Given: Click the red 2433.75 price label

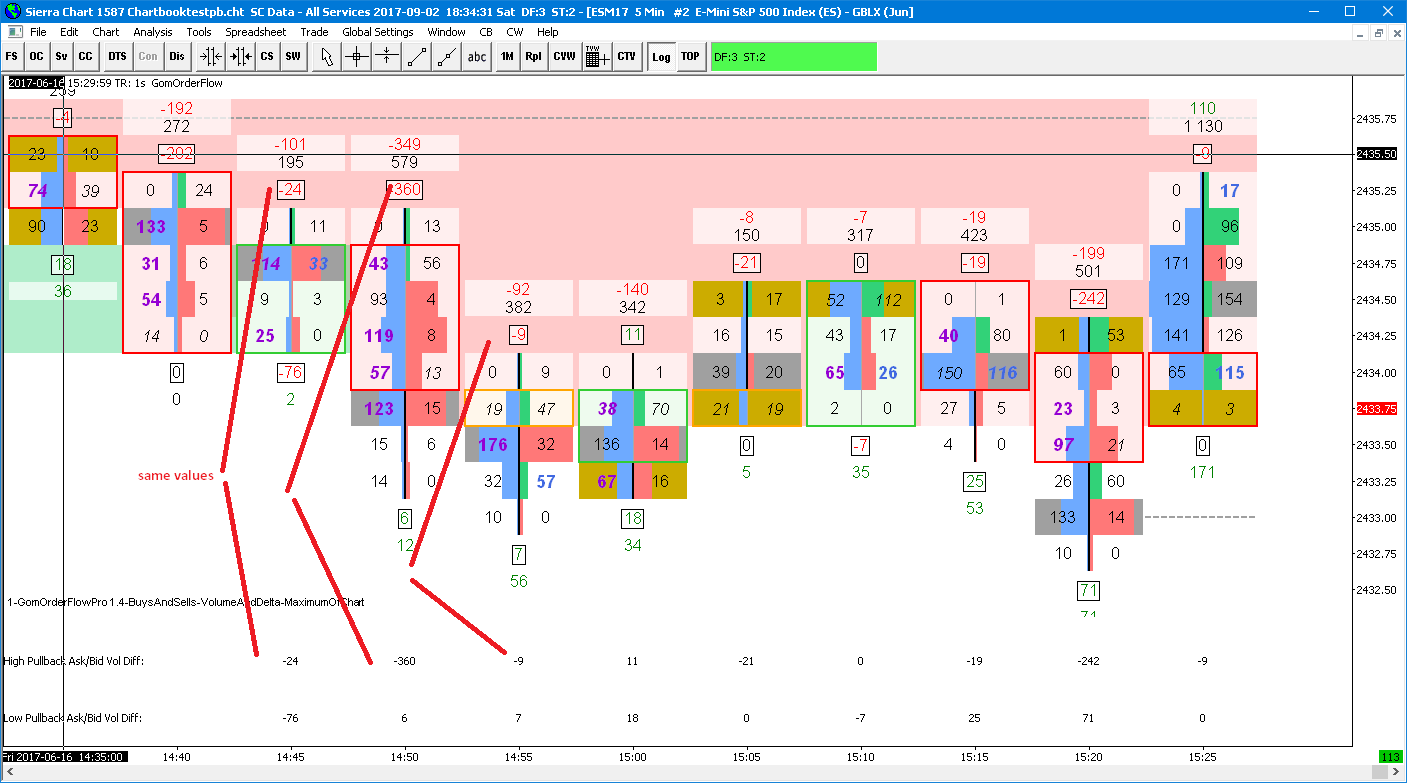Looking at the screenshot, I should click(x=1377, y=408).
